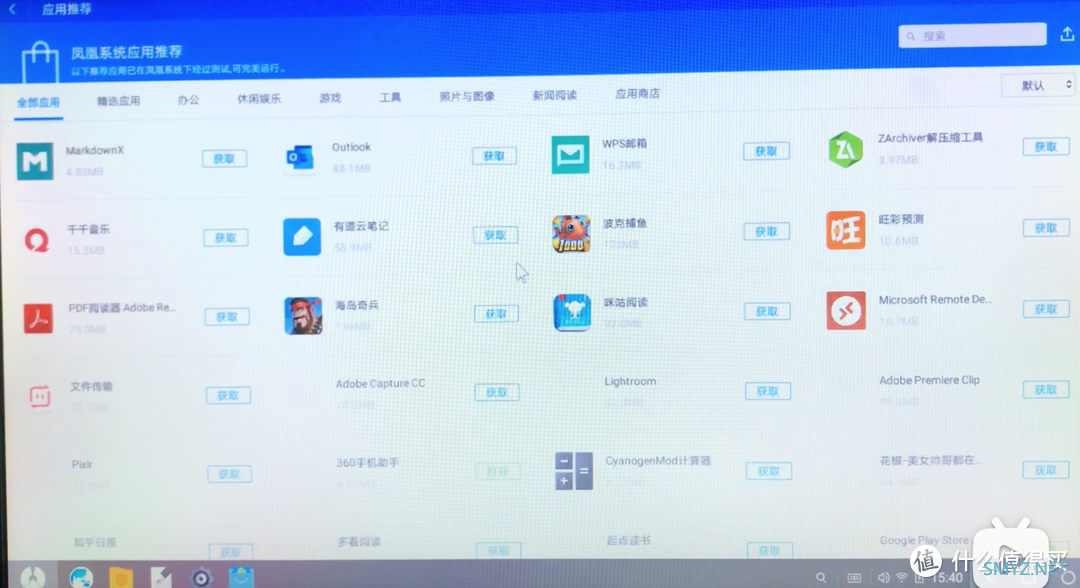Image resolution: width=1080 pixels, height=588 pixels.
Task: Switch to the 精选应用 tab
Action: pos(118,101)
